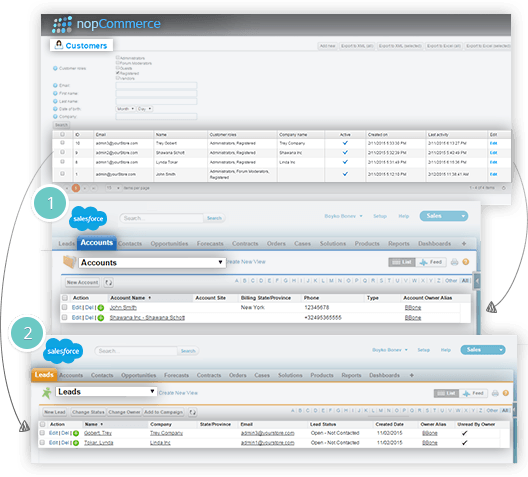The height and width of the screenshot is (477, 528).
Task: Click the Accounts folder icon
Action: coord(70,262)
